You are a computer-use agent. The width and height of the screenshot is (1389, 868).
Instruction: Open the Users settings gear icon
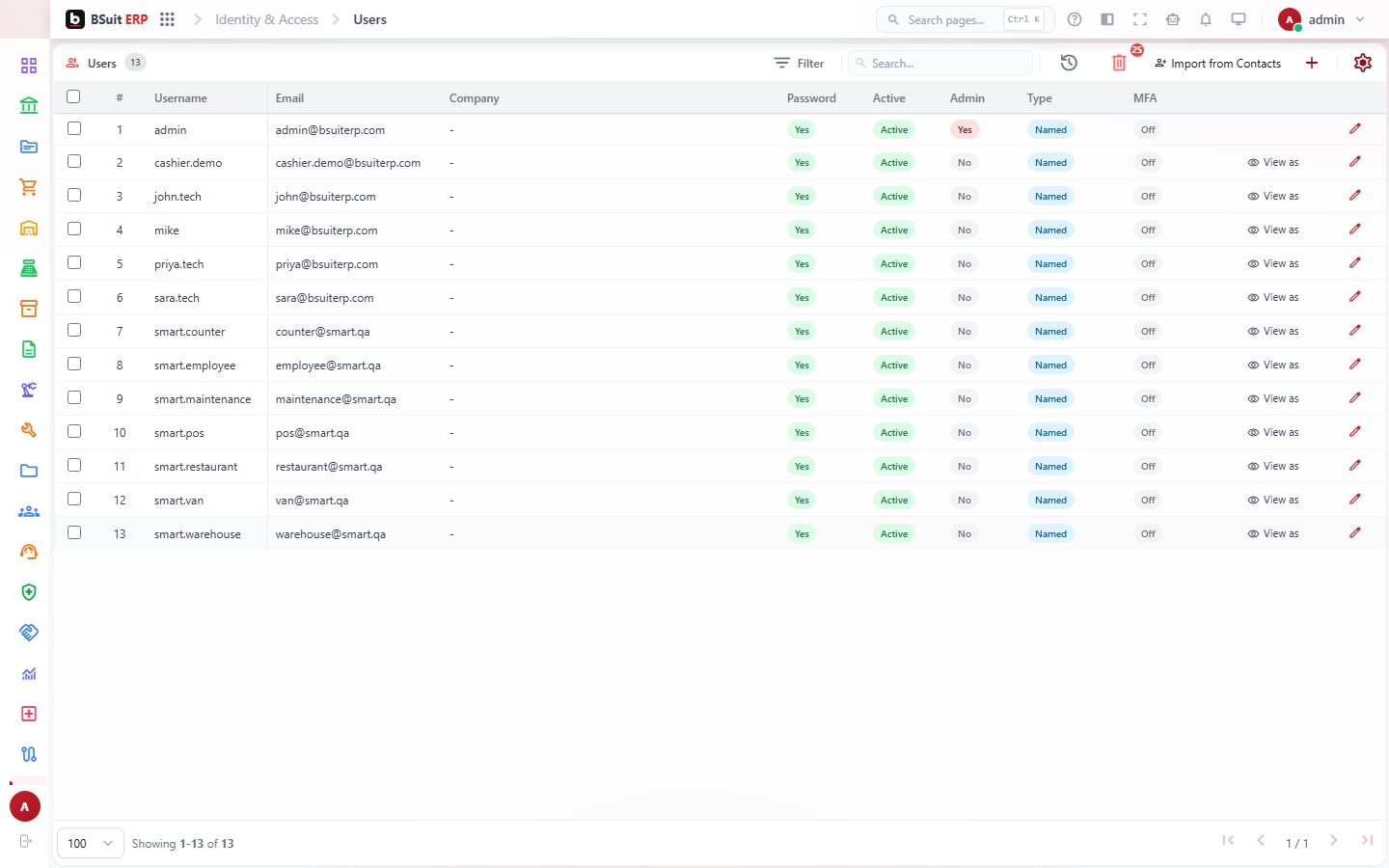(1363, 63)
